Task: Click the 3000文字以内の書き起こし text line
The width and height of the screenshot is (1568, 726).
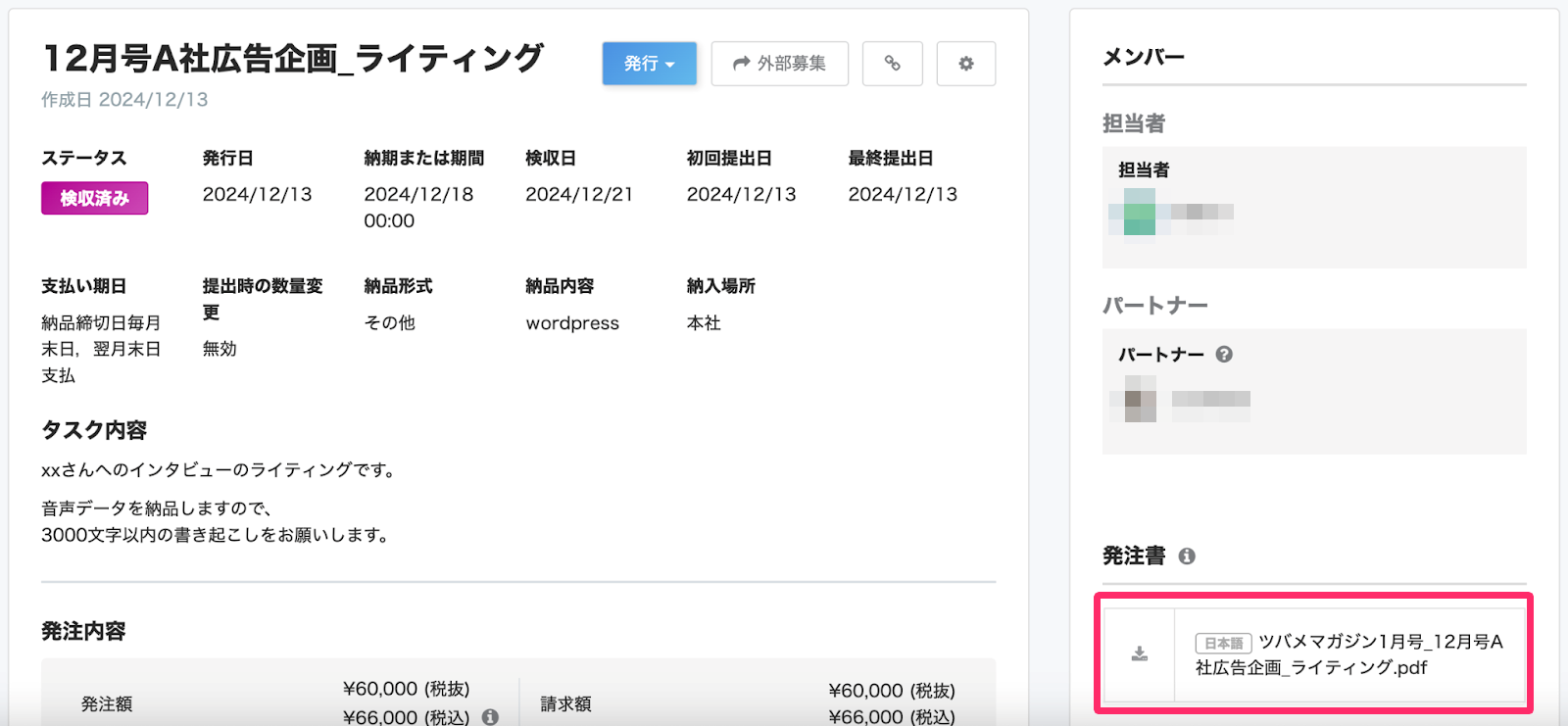Action: [217, 535]
